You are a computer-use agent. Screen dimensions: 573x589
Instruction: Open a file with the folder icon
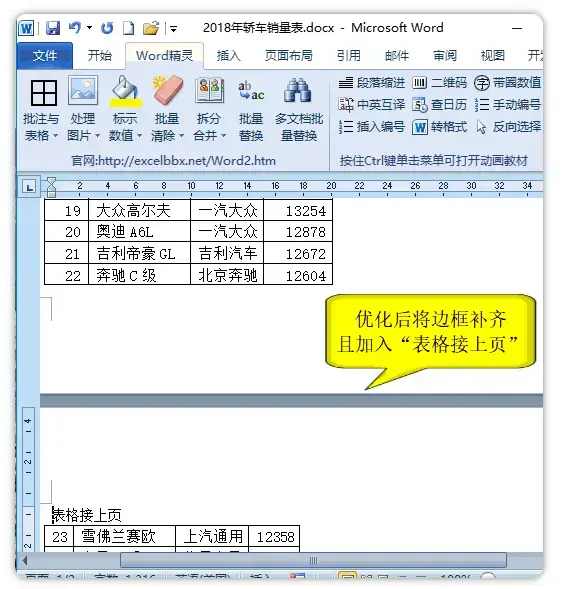[x=151, y=28]
